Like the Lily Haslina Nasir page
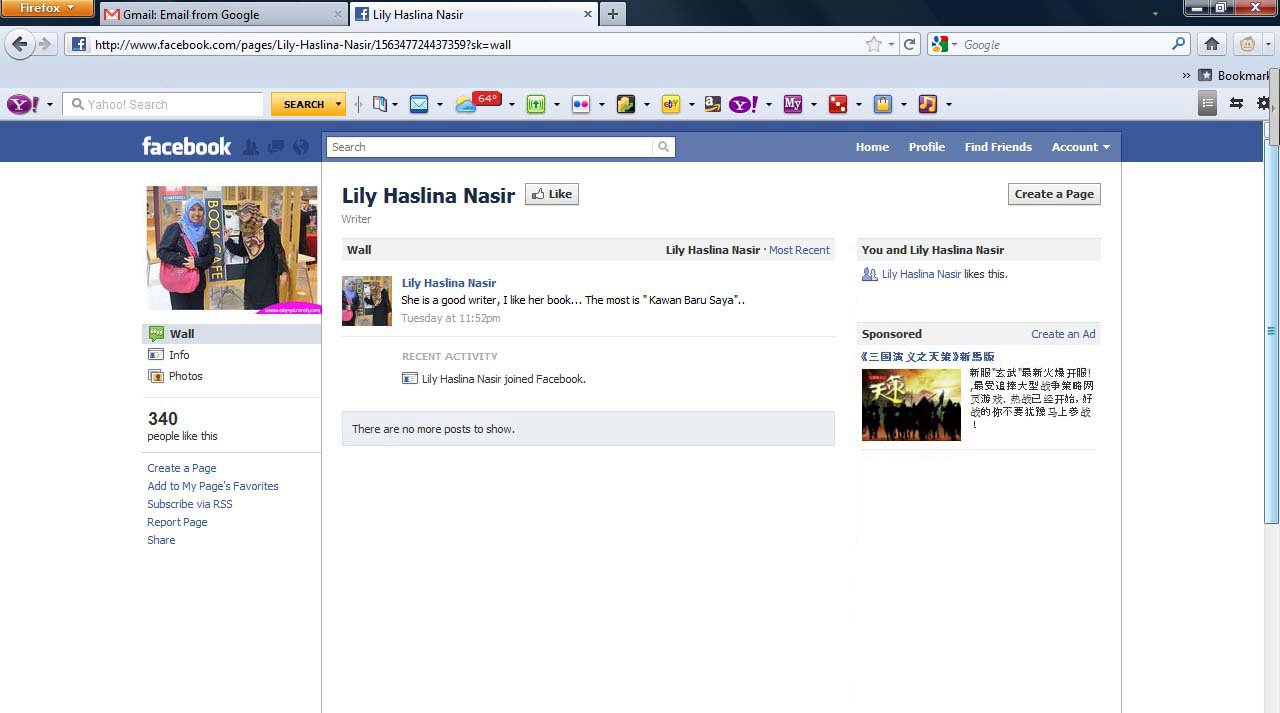The image size is (1280, 713). 552,194
